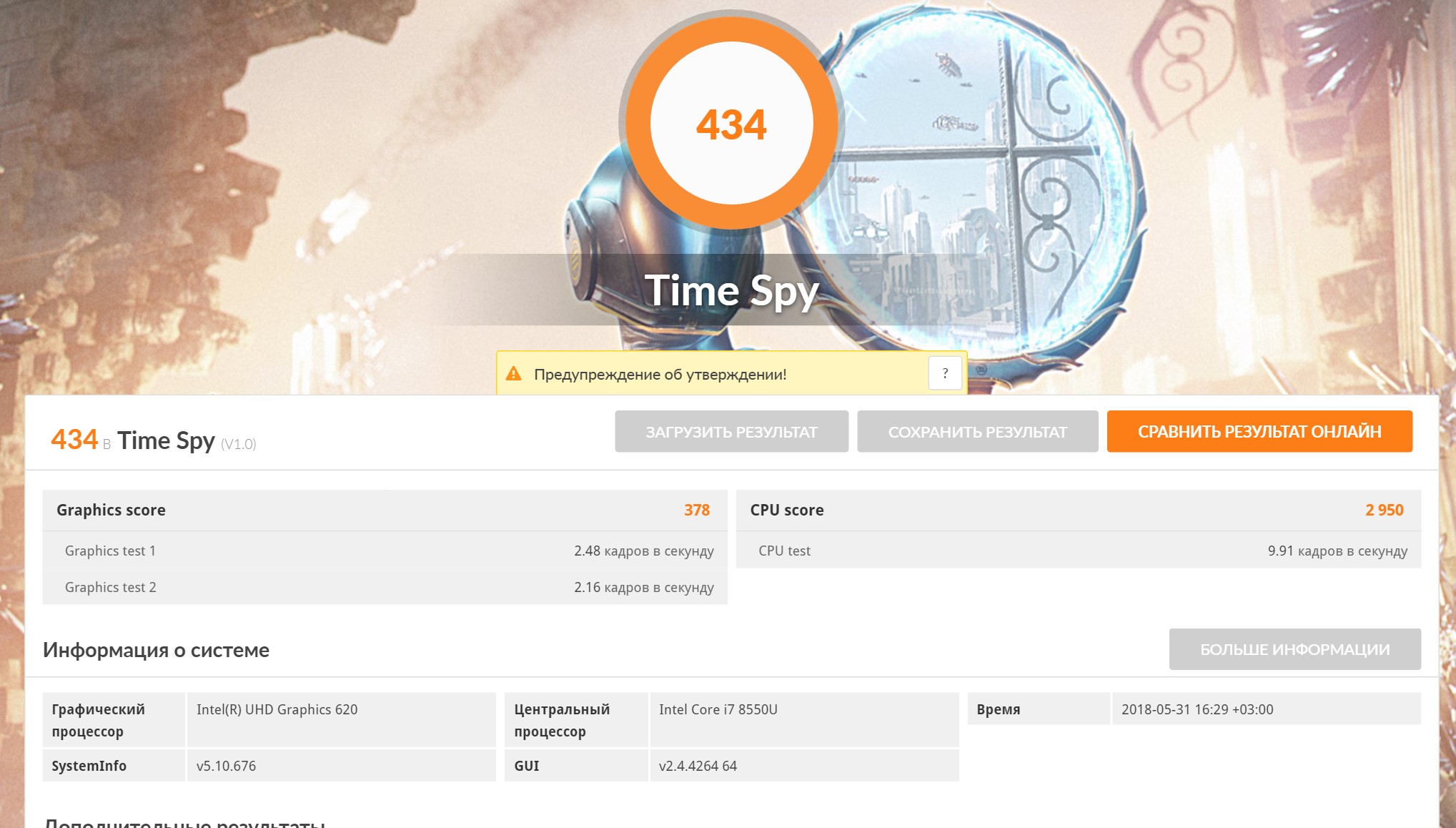1456x828 pixels.
Task: Click БОЛЬШЕ ИНФОРМАЦИИ button
Action: 1294,649
